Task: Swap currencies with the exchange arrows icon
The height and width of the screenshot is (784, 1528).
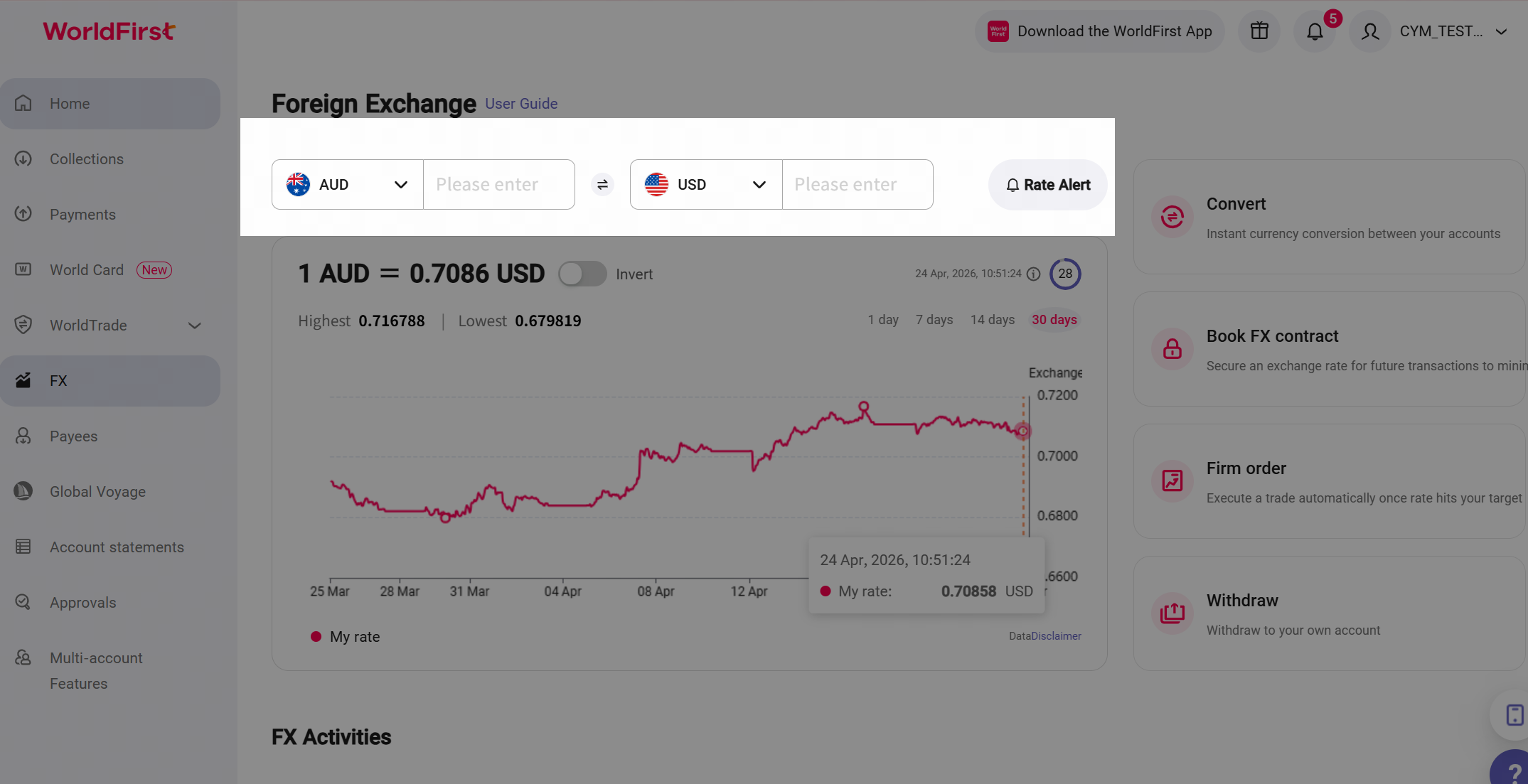Action: [x=602, y=185]
